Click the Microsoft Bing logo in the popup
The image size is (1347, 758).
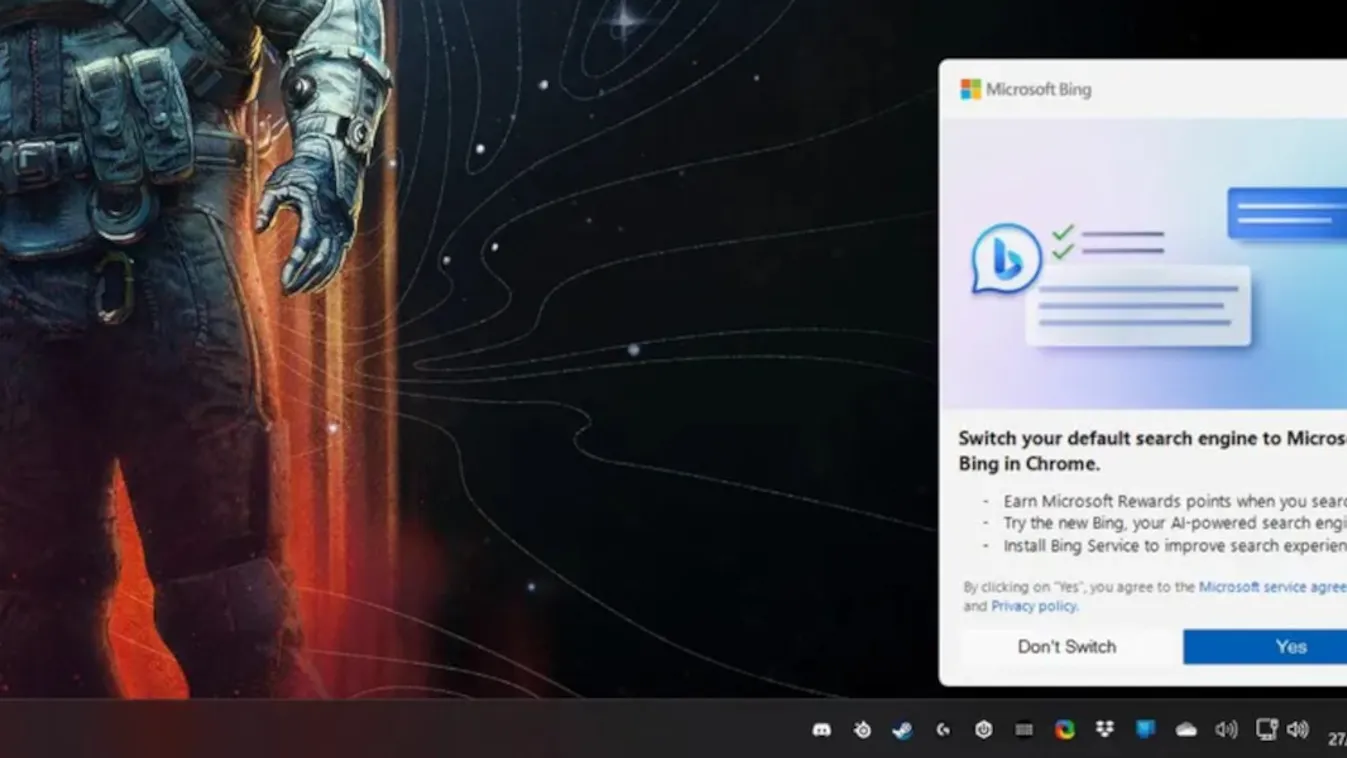(x=1026, y=89)
